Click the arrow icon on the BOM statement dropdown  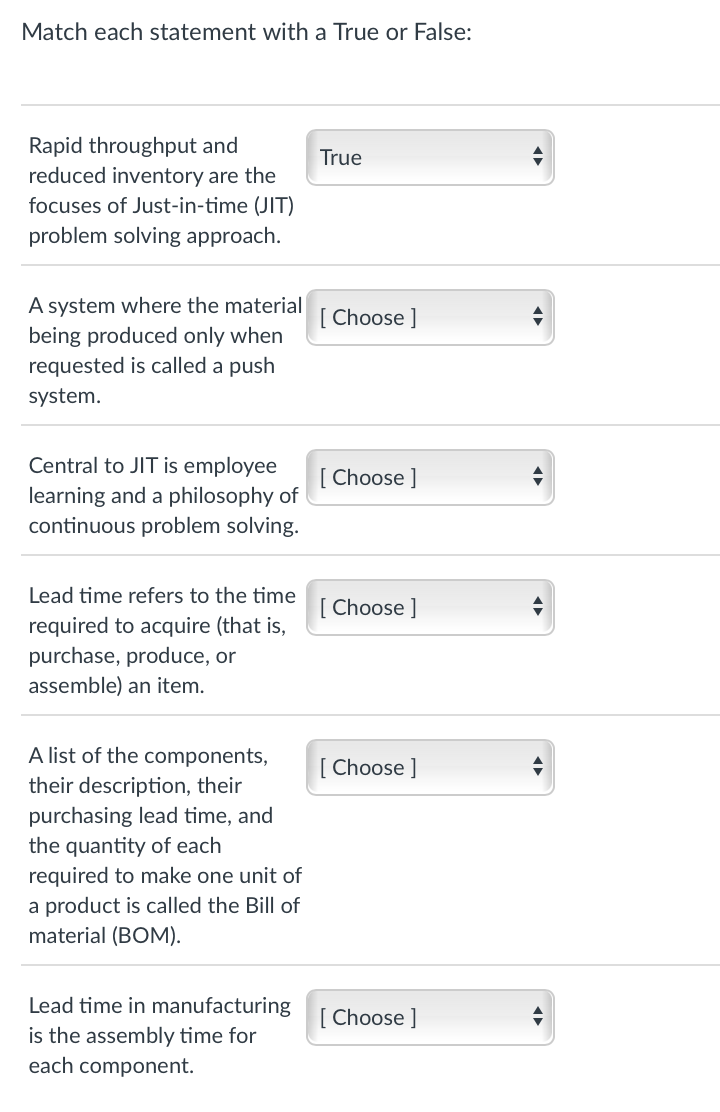(x=537, y=767)
